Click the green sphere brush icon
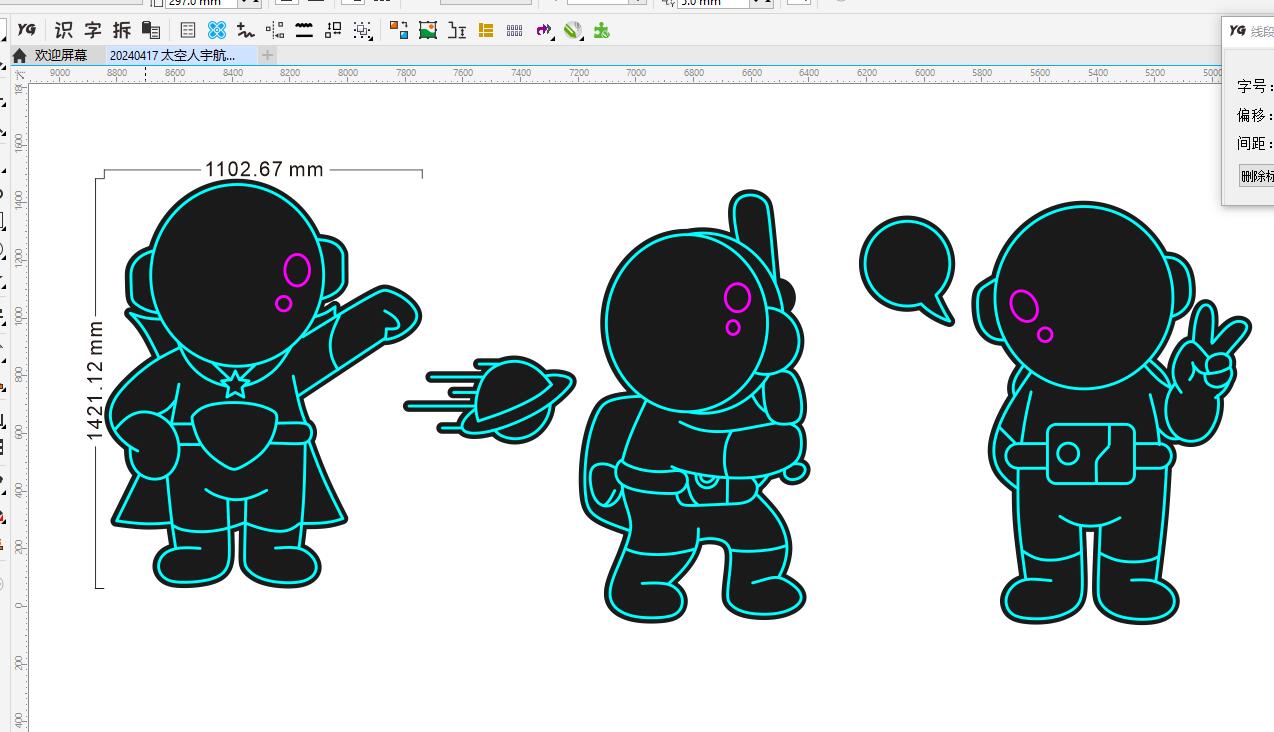Image resolution: width=1274 pixels, height=732 pixels. [573, 31]
